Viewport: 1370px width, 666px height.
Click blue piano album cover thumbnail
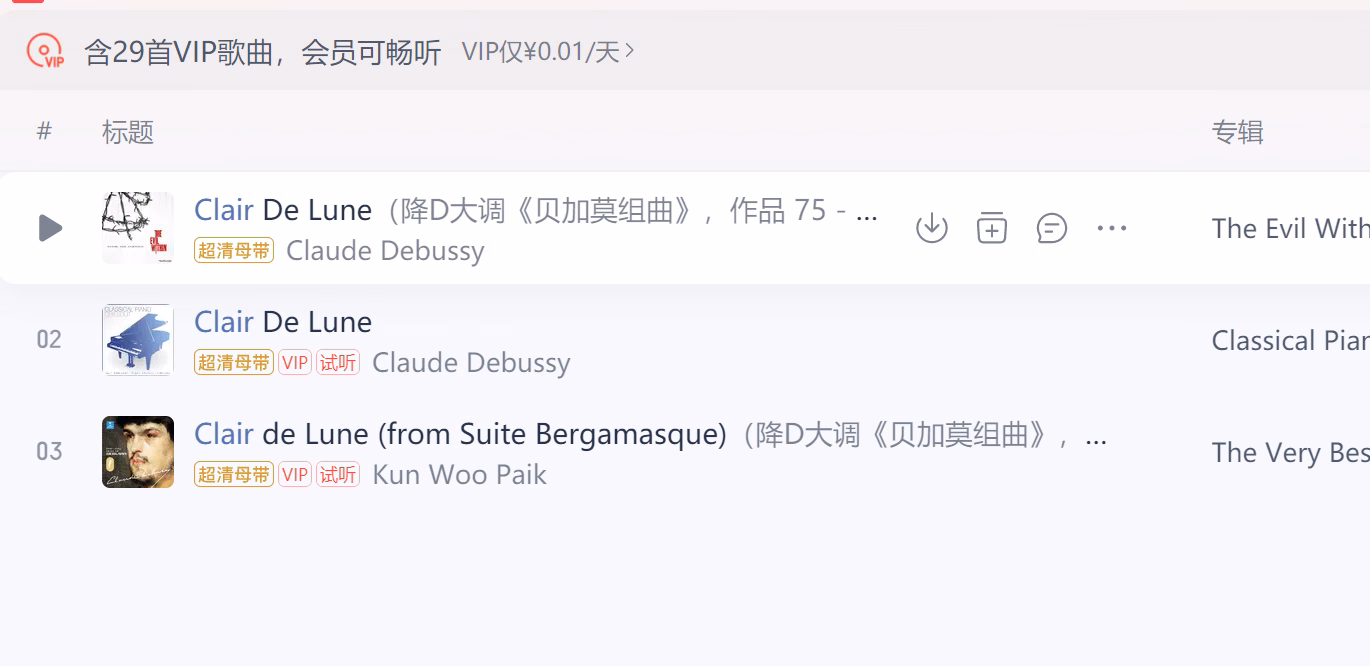click(138, 340)
